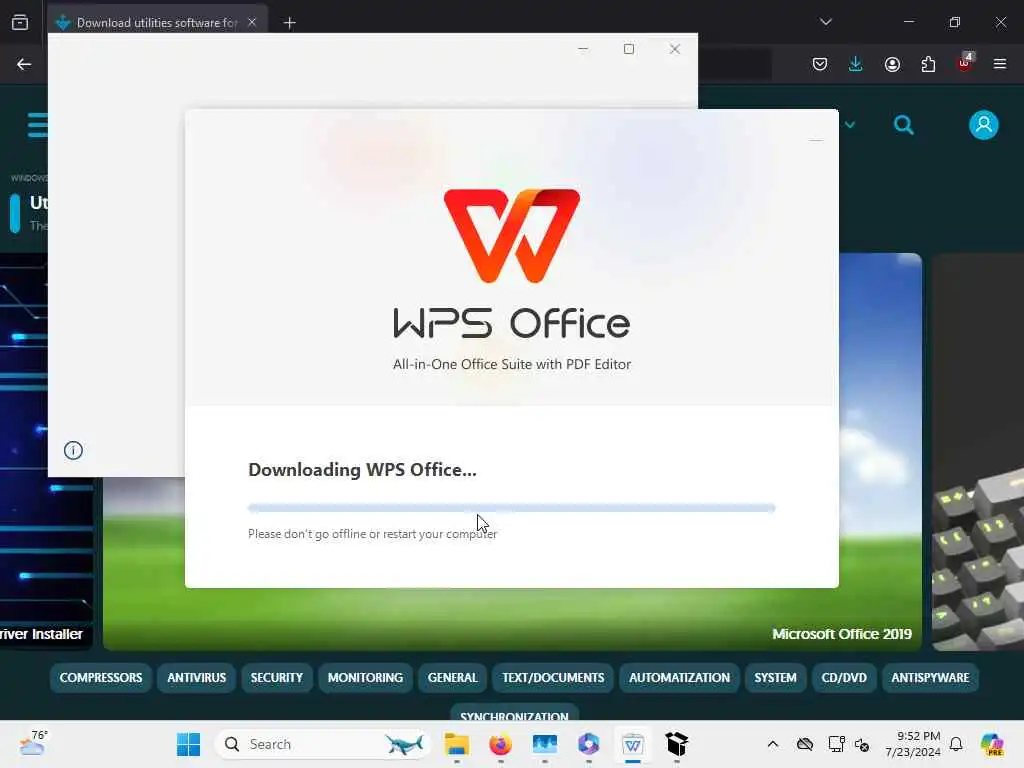Click the uBlock Origin extension icon

[965, 63]
